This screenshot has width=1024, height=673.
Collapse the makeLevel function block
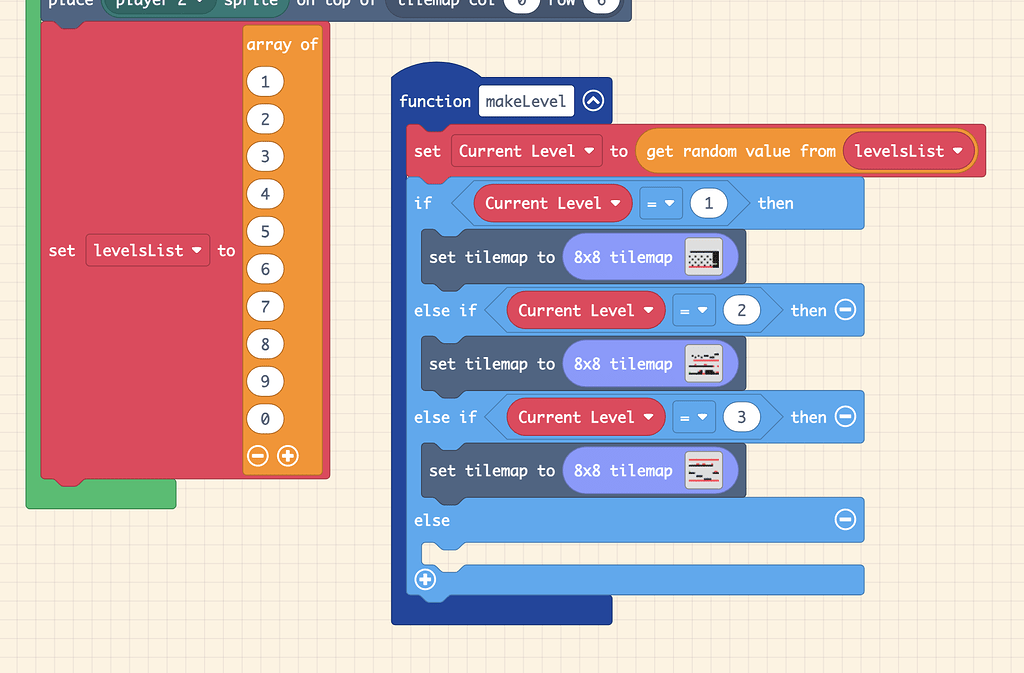click(593, 100)
